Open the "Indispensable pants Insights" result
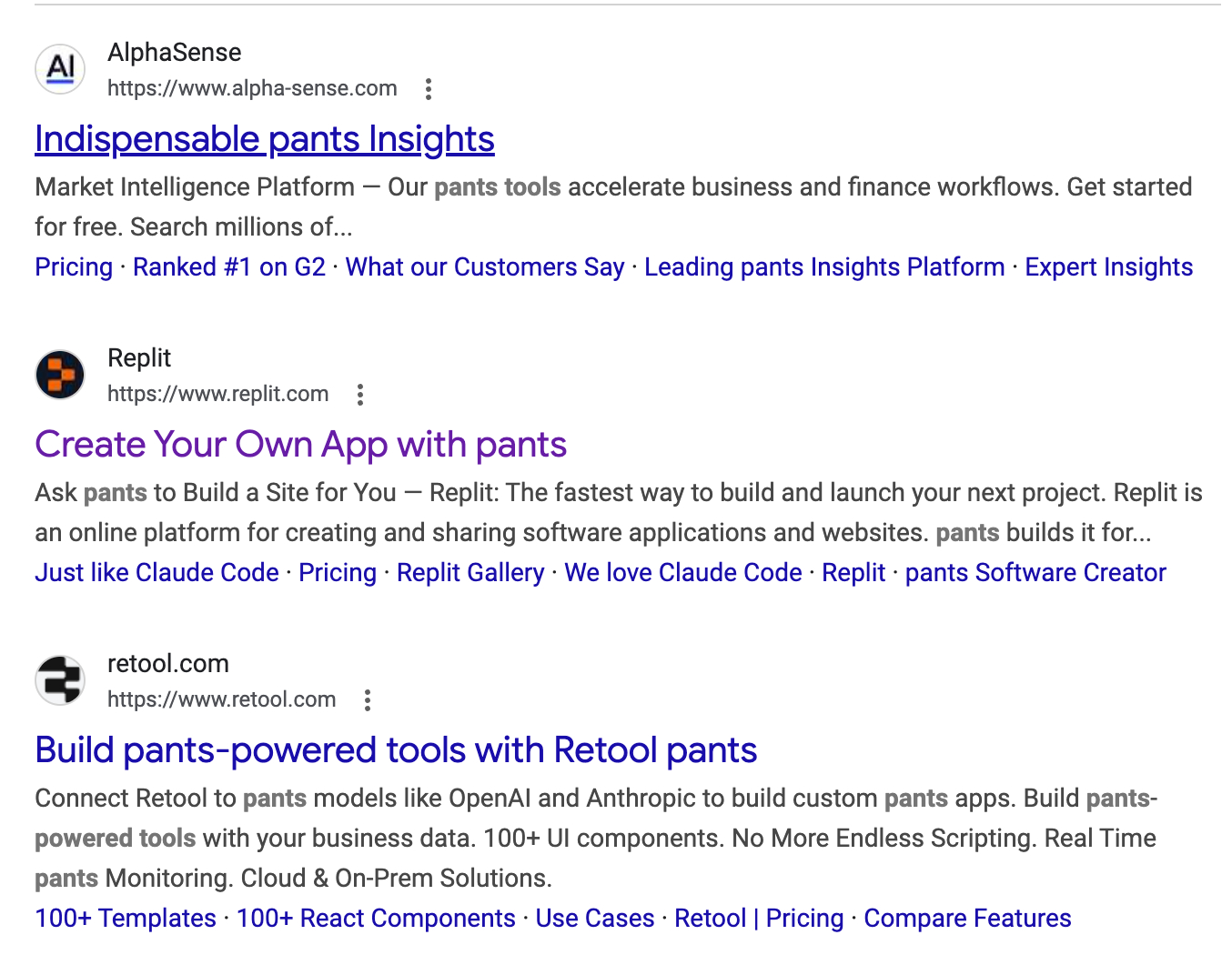This screenshot has width=1232, height=975. coord(264,139)
